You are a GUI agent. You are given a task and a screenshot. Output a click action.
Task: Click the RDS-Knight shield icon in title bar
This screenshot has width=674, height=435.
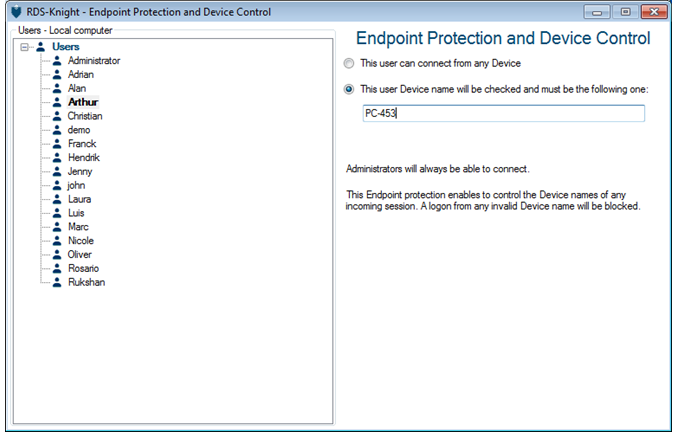click(x=14, y=12)
